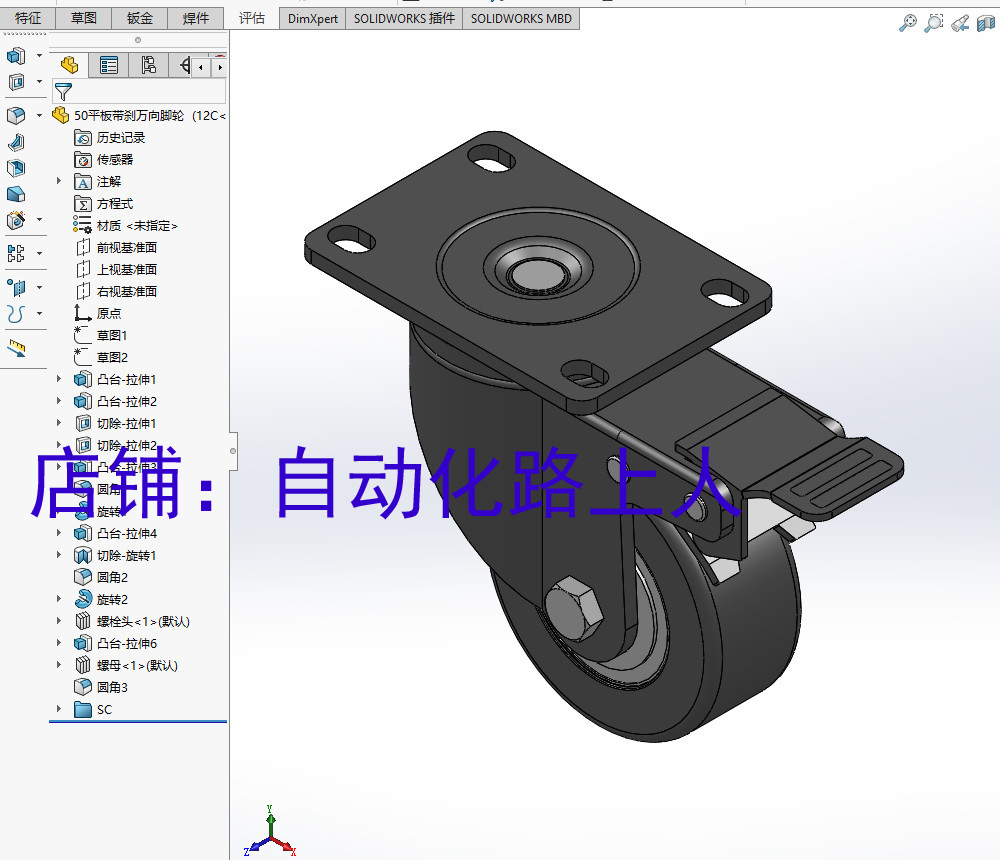The image size is (1000, 860).
Task: Expand the 切除-旋转1 feature
Action: click(59, 555)
